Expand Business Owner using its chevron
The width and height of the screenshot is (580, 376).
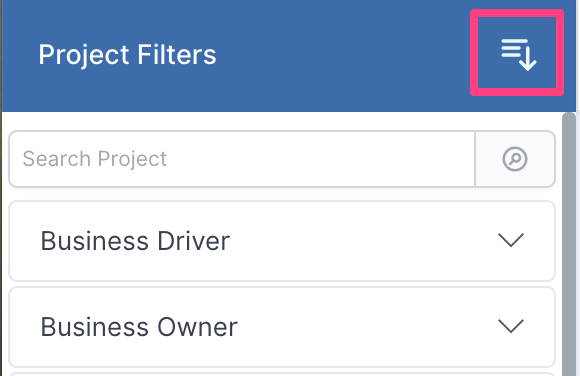coord(511,326)
